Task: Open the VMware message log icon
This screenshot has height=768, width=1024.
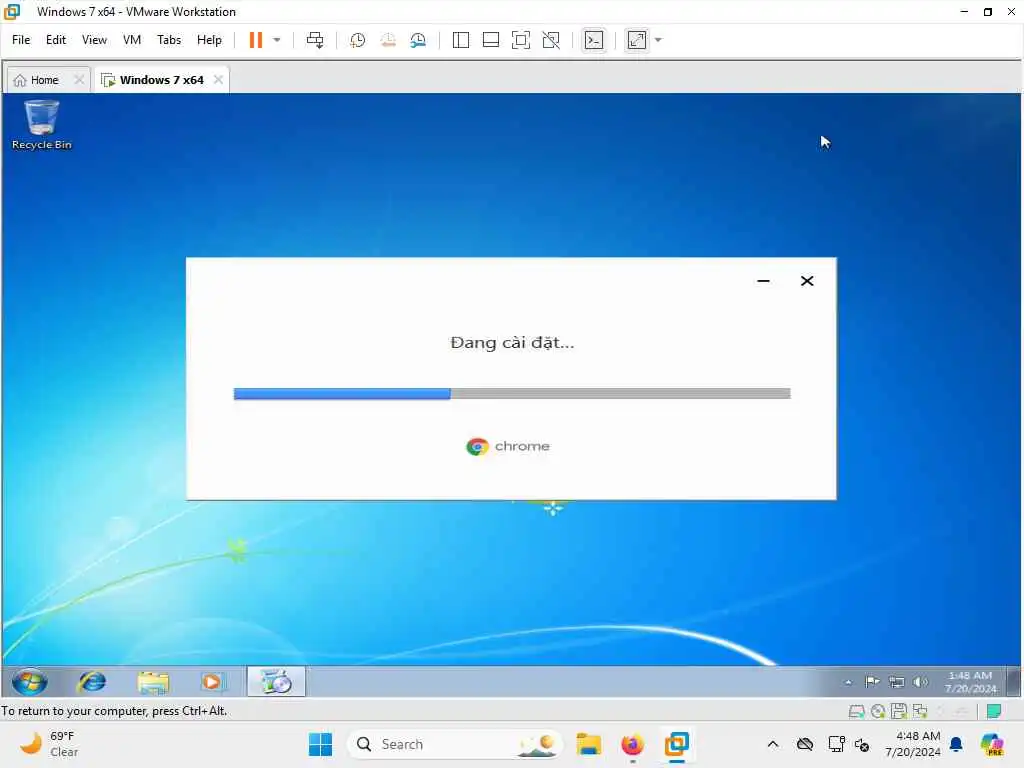Action: click(x=994, y=711)
